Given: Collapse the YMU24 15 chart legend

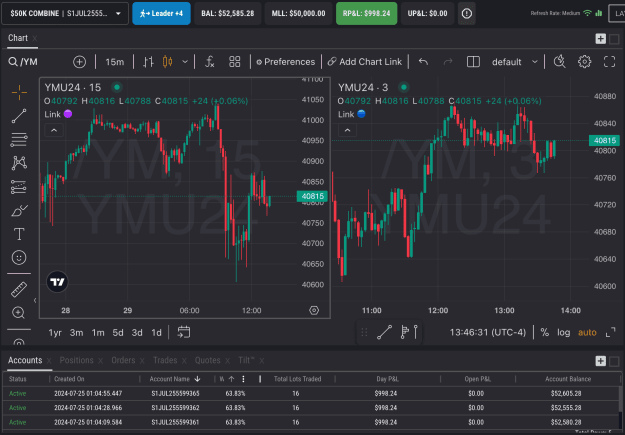Looking at the screenshot, I should click(x=54, y=130).
